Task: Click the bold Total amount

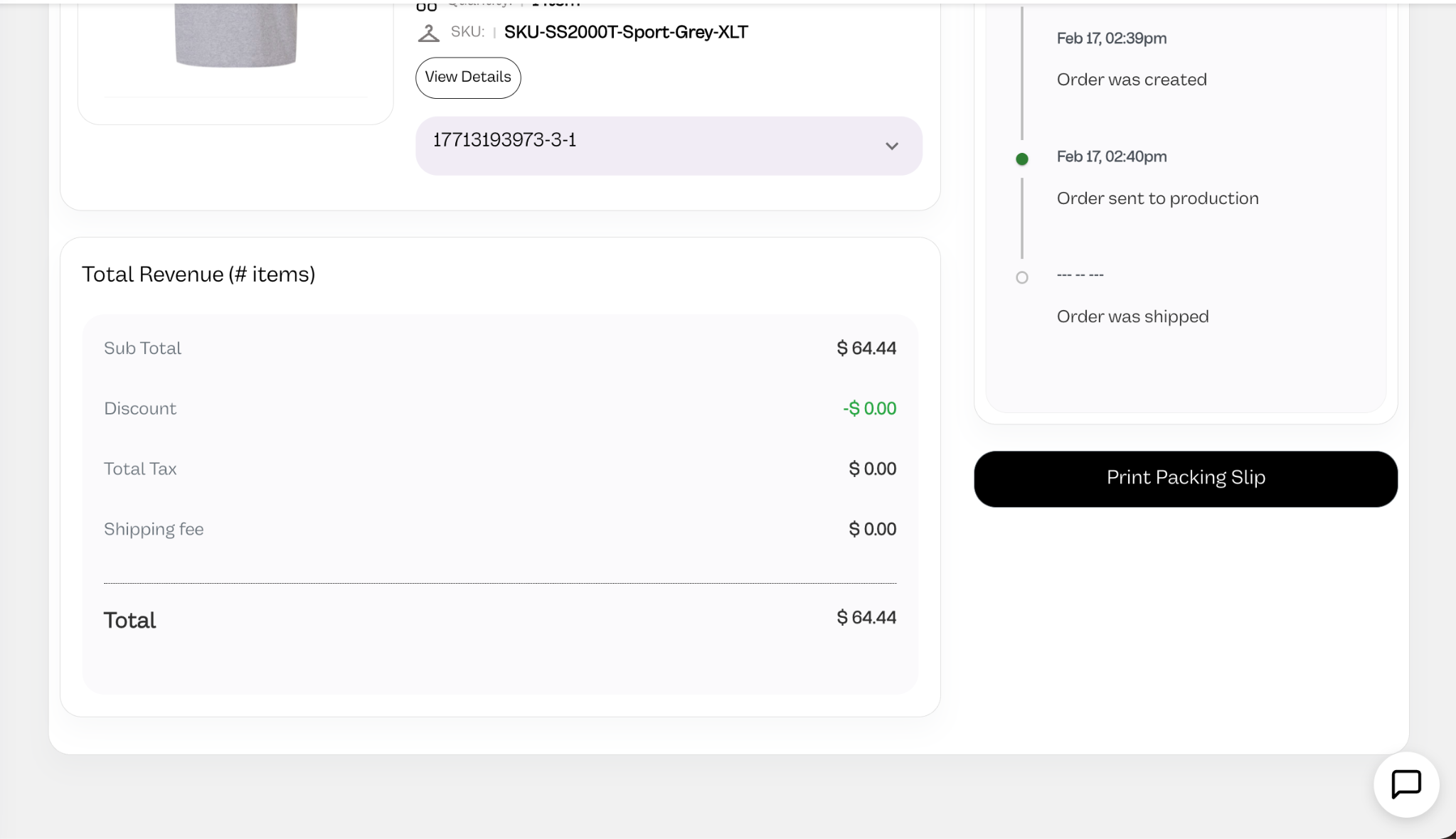Action: [x=866, y=618]
